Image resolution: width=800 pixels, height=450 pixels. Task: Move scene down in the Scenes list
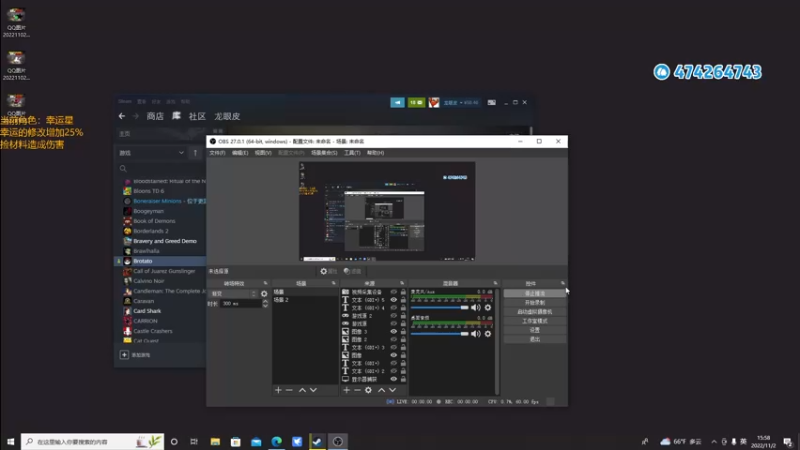tap(313, 390)
